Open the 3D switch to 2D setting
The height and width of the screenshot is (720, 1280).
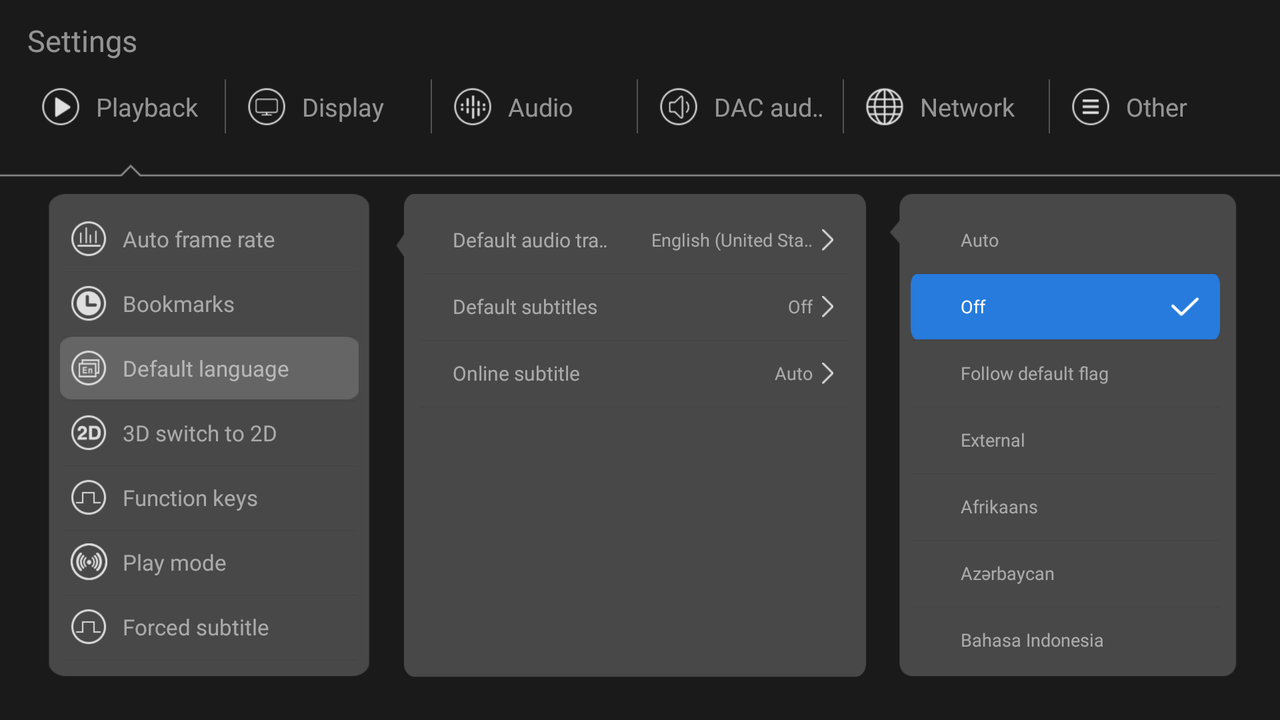209,433
